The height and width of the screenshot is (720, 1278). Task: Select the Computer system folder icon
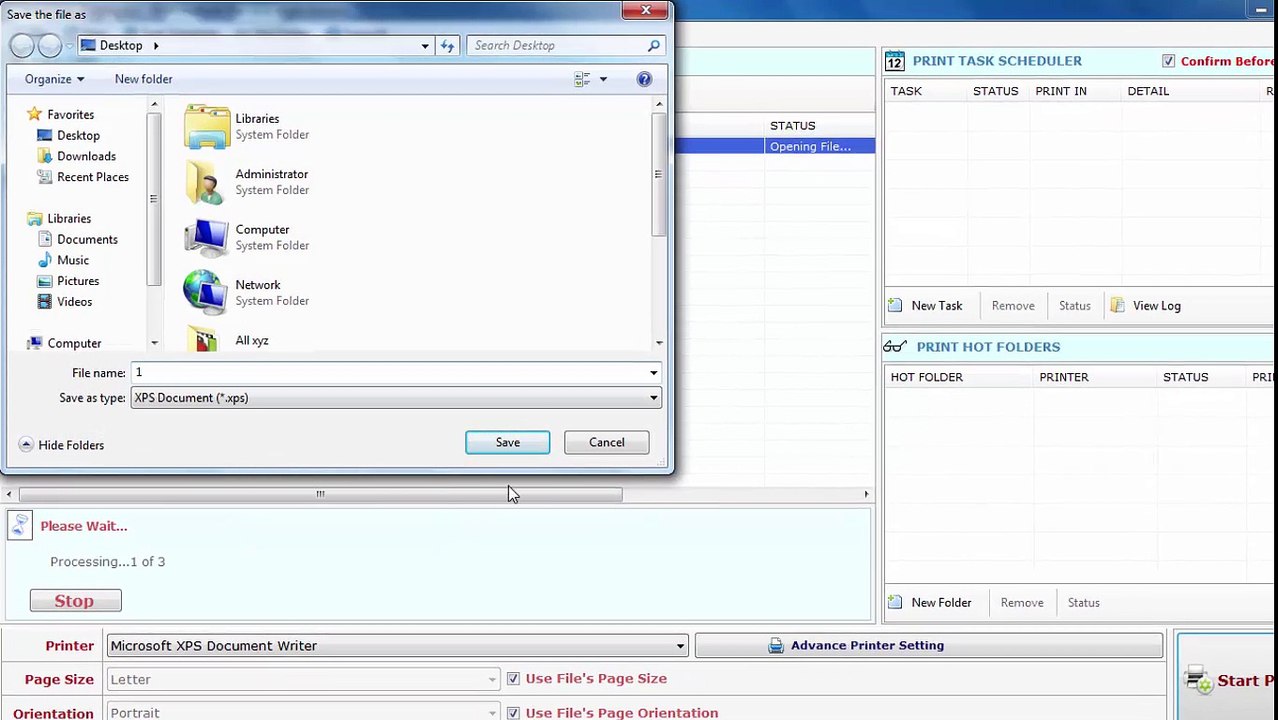pyautogui.click(x=207, y=238)
